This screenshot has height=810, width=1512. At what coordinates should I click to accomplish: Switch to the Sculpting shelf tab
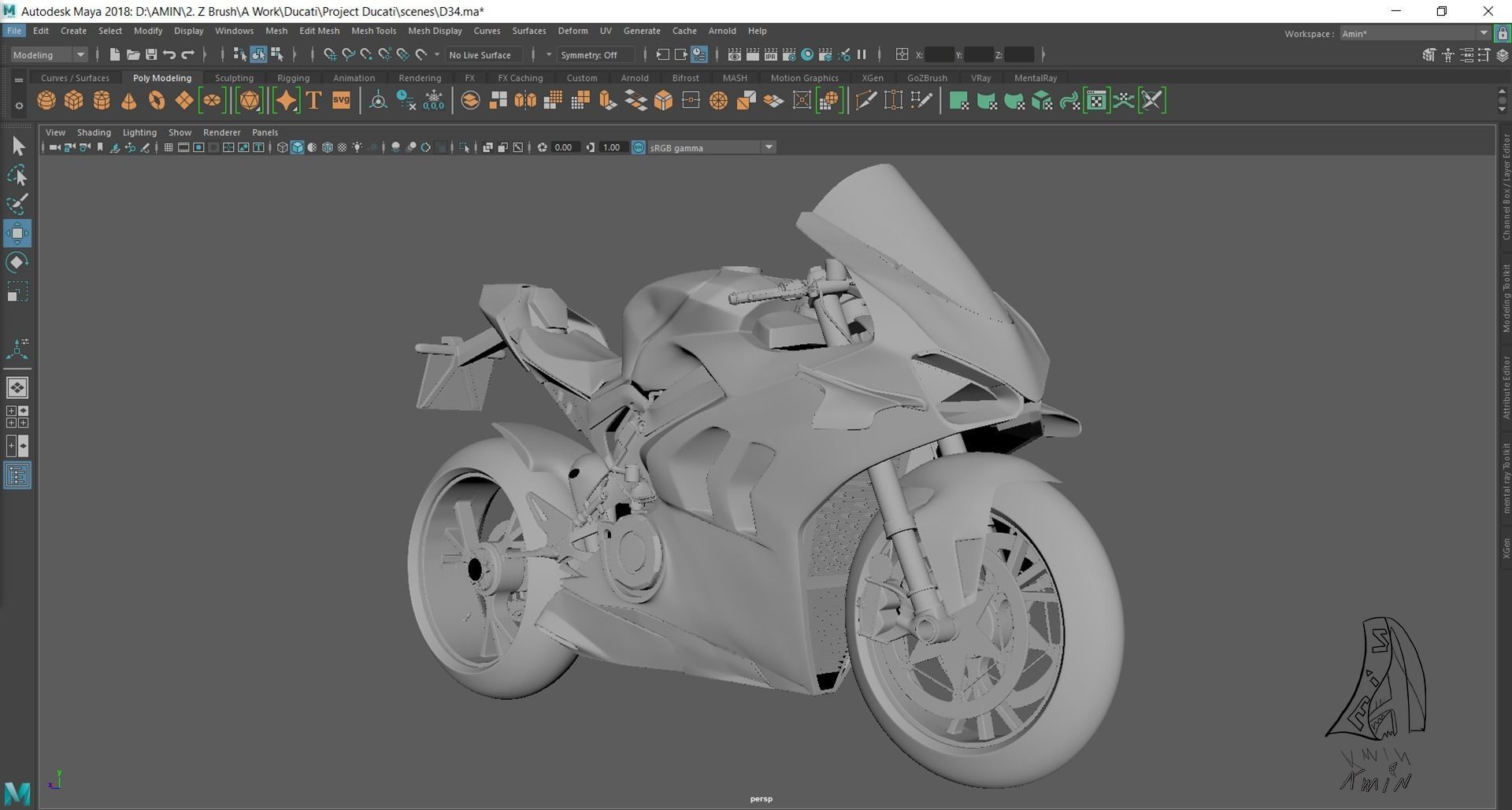click(234, 78)
